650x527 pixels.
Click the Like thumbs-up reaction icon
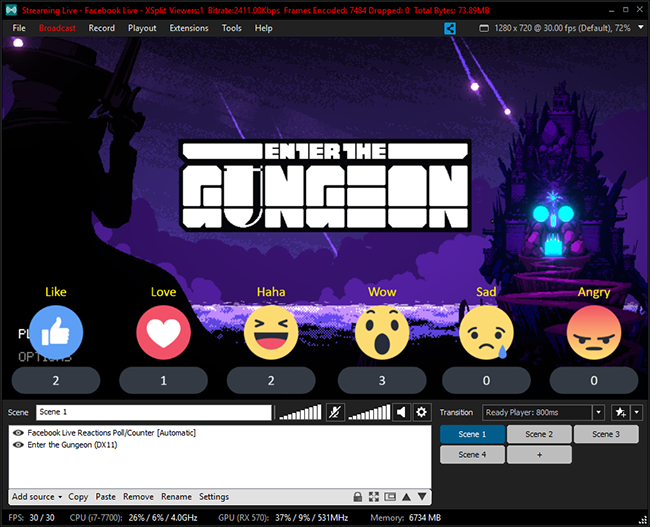tap(56, 333)
